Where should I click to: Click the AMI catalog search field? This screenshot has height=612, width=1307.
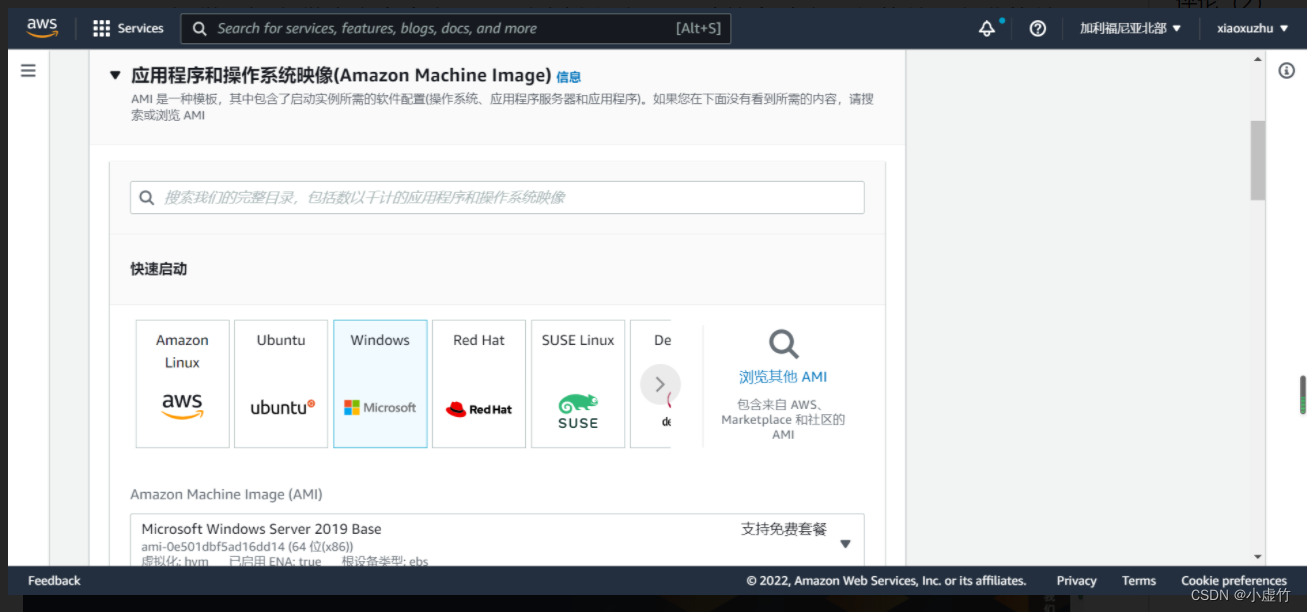click(497, 197)
